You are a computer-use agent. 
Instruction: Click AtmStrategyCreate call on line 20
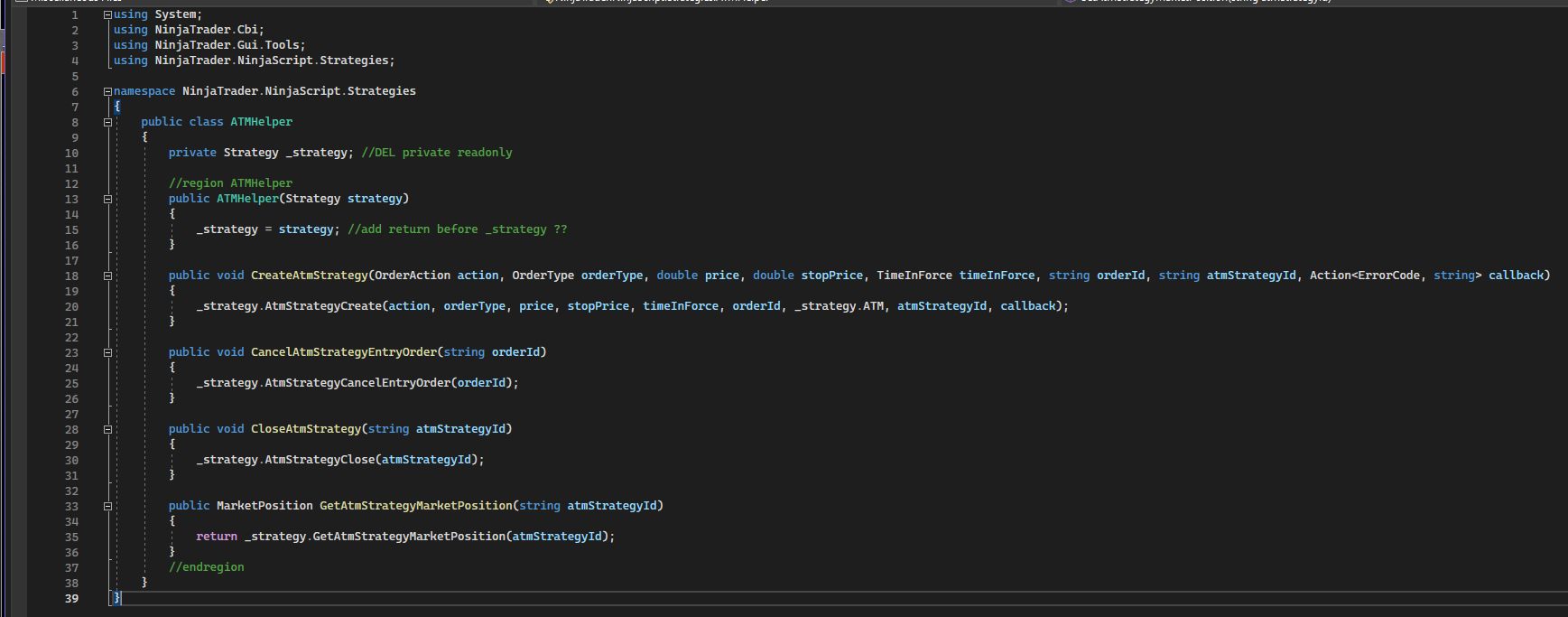tap(323, 306)
